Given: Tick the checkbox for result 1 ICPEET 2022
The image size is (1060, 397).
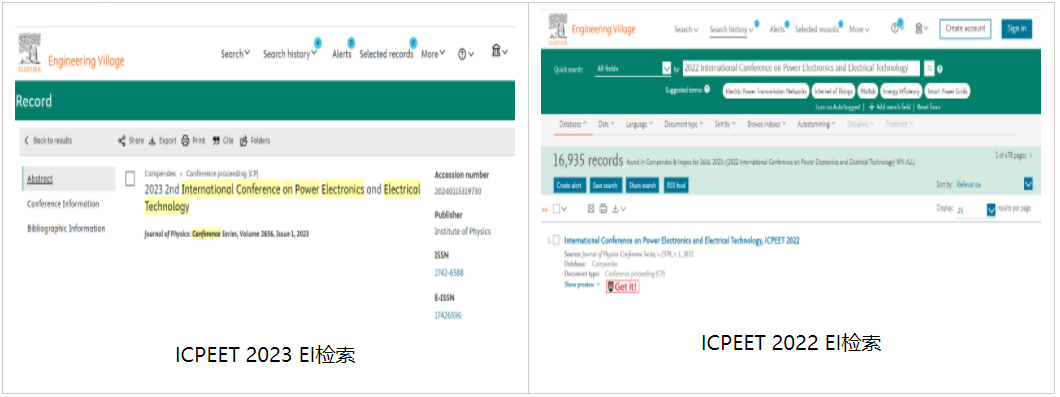Looking at the screenshot, I should [556, 240].
